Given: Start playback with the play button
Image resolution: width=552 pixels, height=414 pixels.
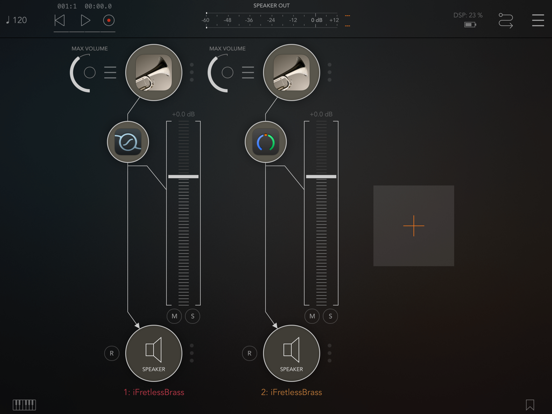Looking at the screenshot, I should 85,20.
